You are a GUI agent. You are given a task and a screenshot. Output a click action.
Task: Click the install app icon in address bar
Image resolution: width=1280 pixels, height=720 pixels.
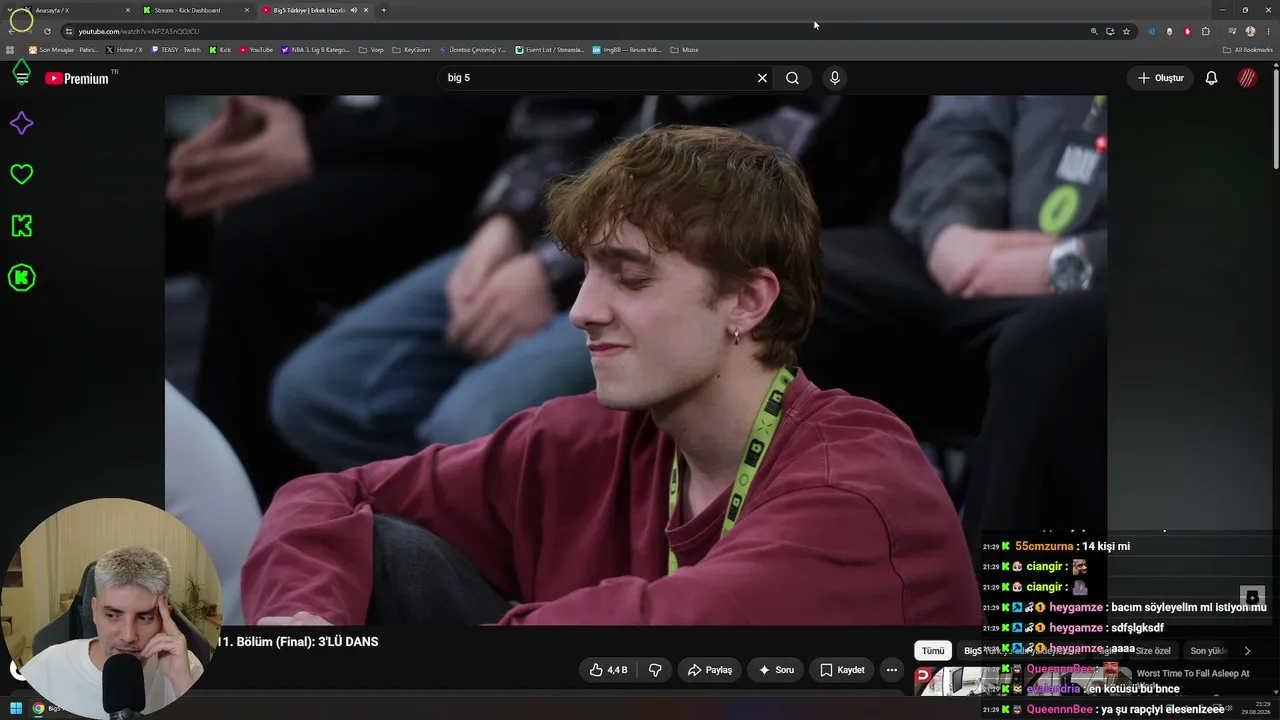pyautogui.click(x=1110, y=31)
